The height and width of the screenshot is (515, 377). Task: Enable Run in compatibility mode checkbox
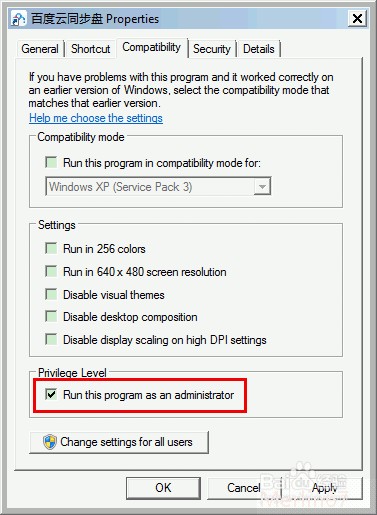[51, 162]
